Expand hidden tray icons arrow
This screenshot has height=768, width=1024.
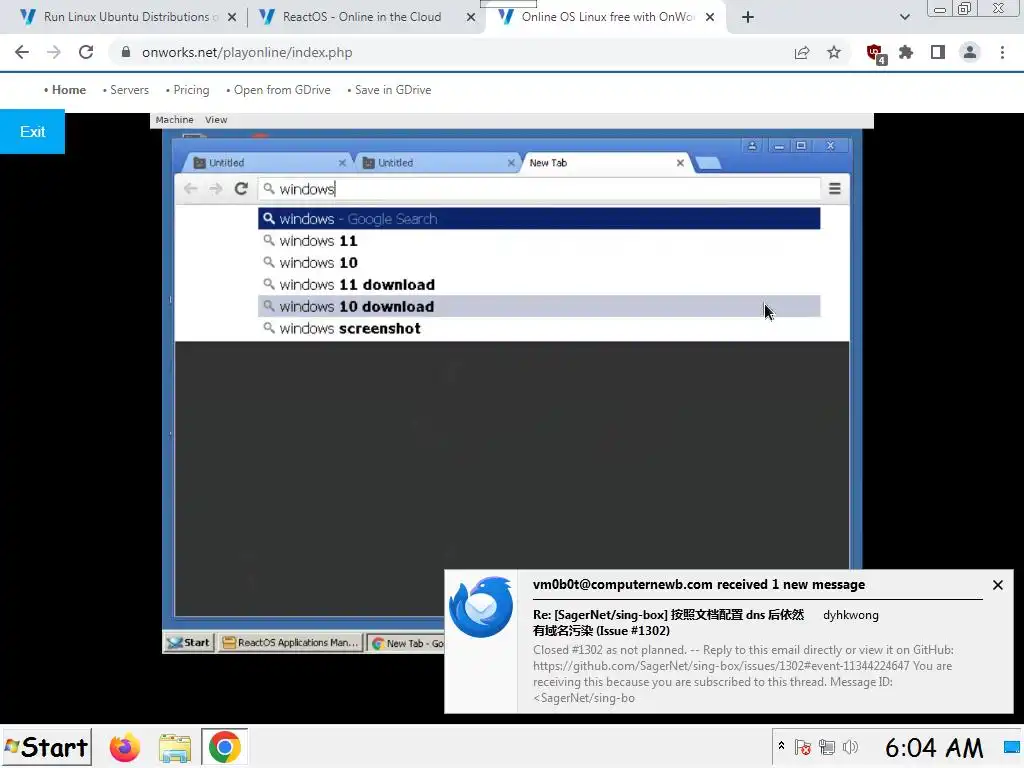[x=781, y=745]
